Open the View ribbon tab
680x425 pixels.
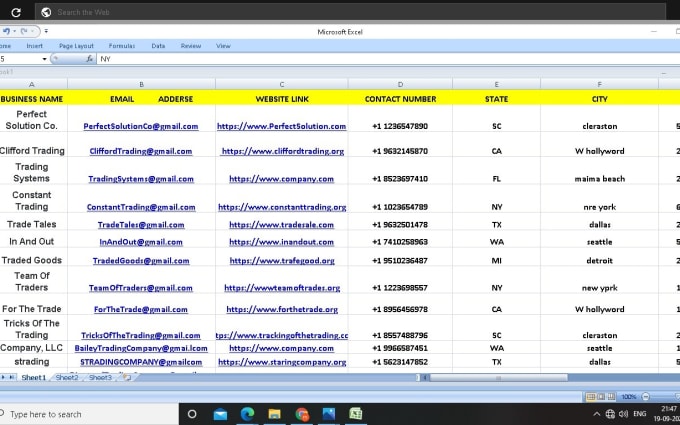coord(223,46)
